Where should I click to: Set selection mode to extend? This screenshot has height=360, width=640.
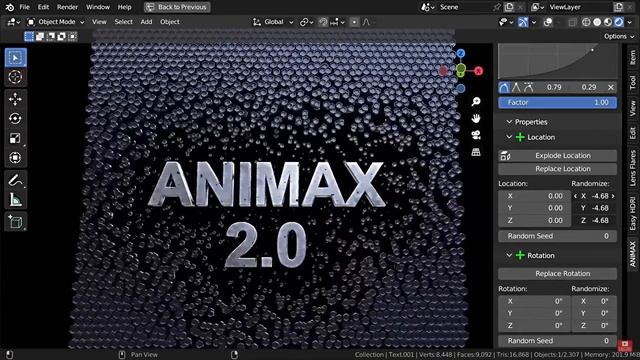tap(40, 37)
